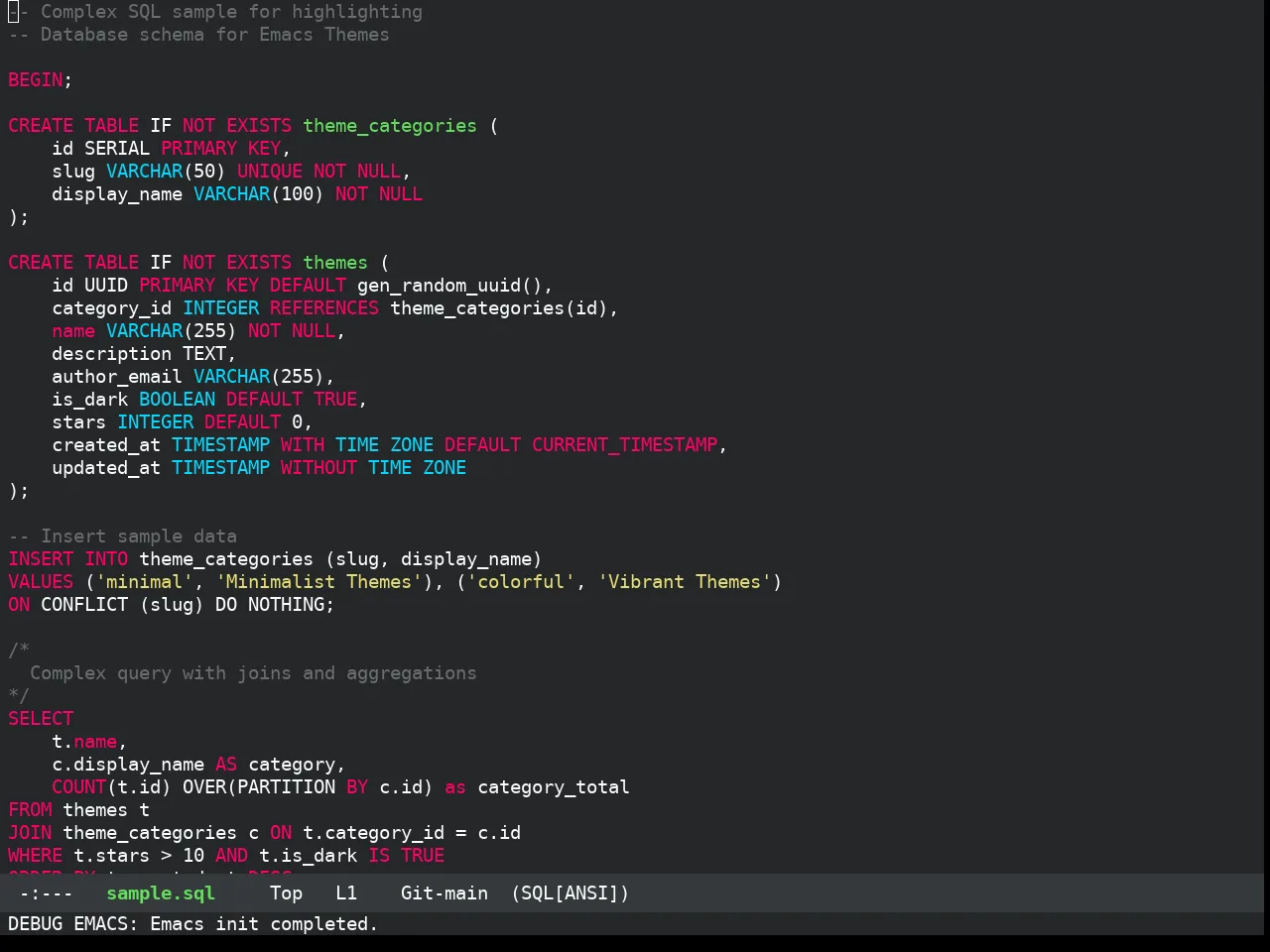Click the WHERE keyword

[x=36, y=856]
